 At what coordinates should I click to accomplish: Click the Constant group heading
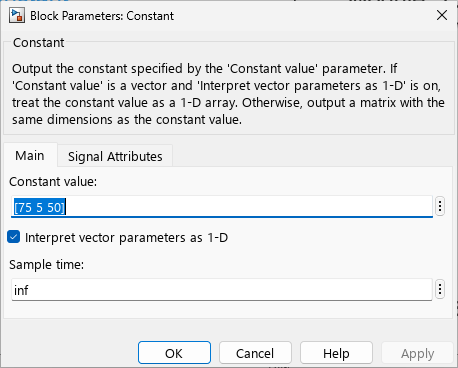coord(39,43)
